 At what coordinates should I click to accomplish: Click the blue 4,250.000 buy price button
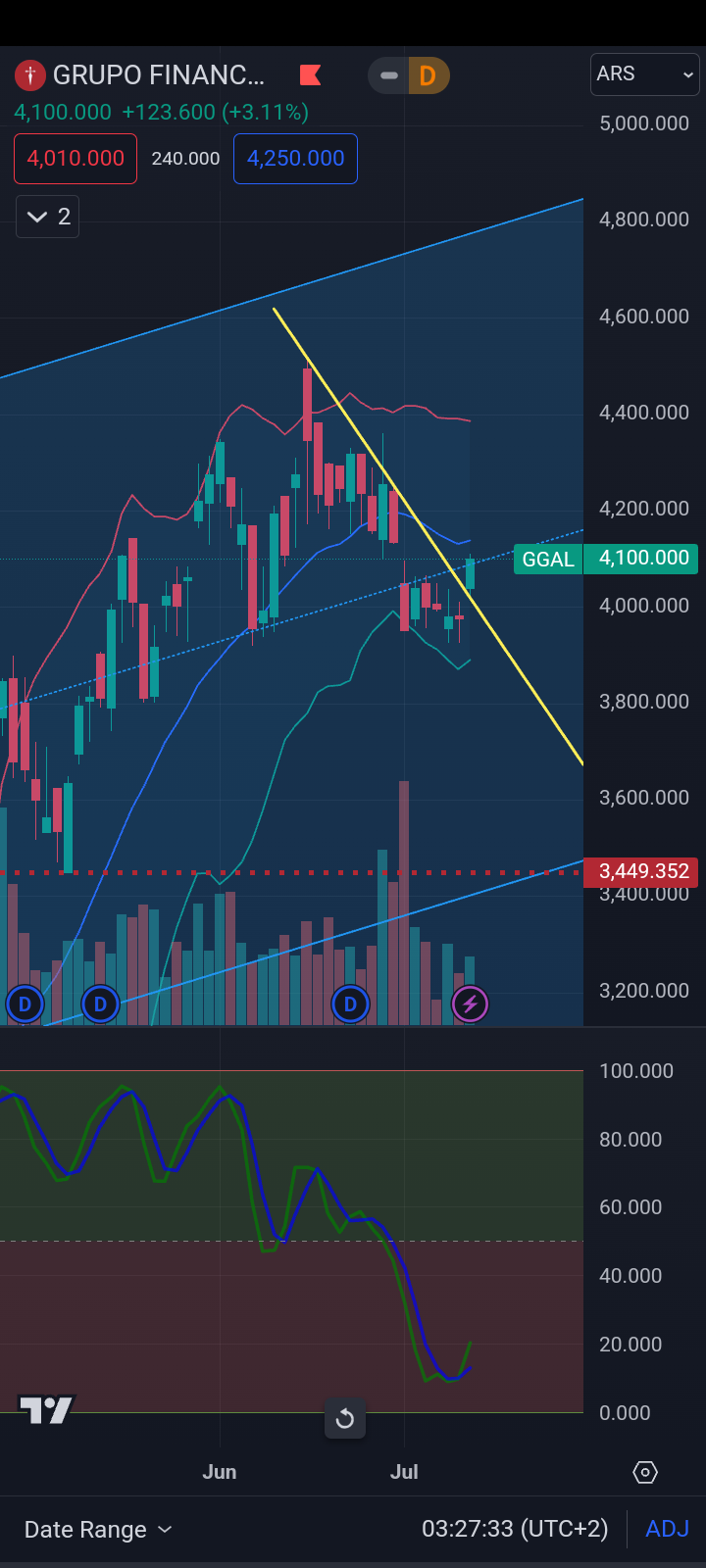click(295, 159)
